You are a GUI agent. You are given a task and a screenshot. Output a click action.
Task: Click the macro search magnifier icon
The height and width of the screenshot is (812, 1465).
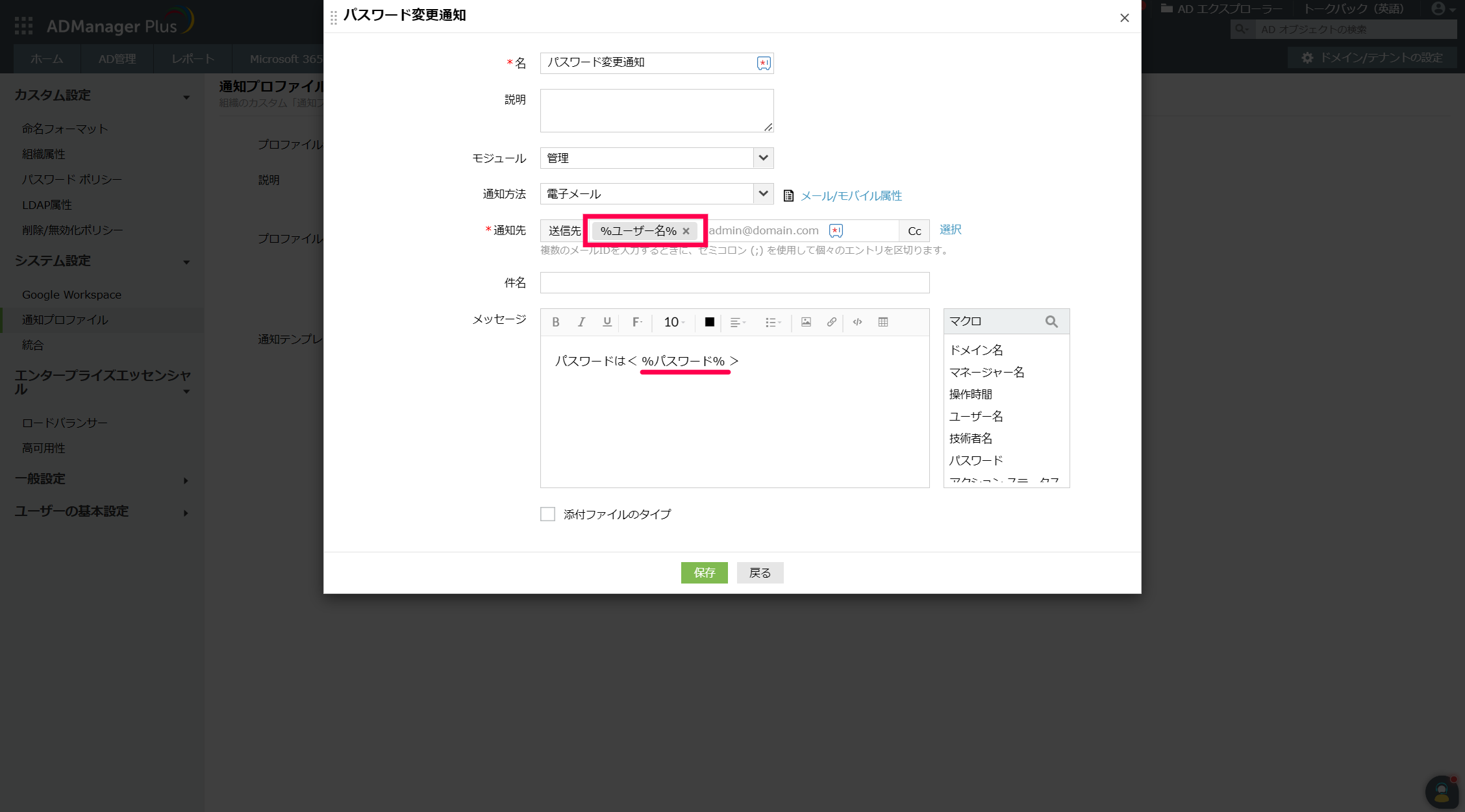pyautogui.click(x=1051, y=321)
